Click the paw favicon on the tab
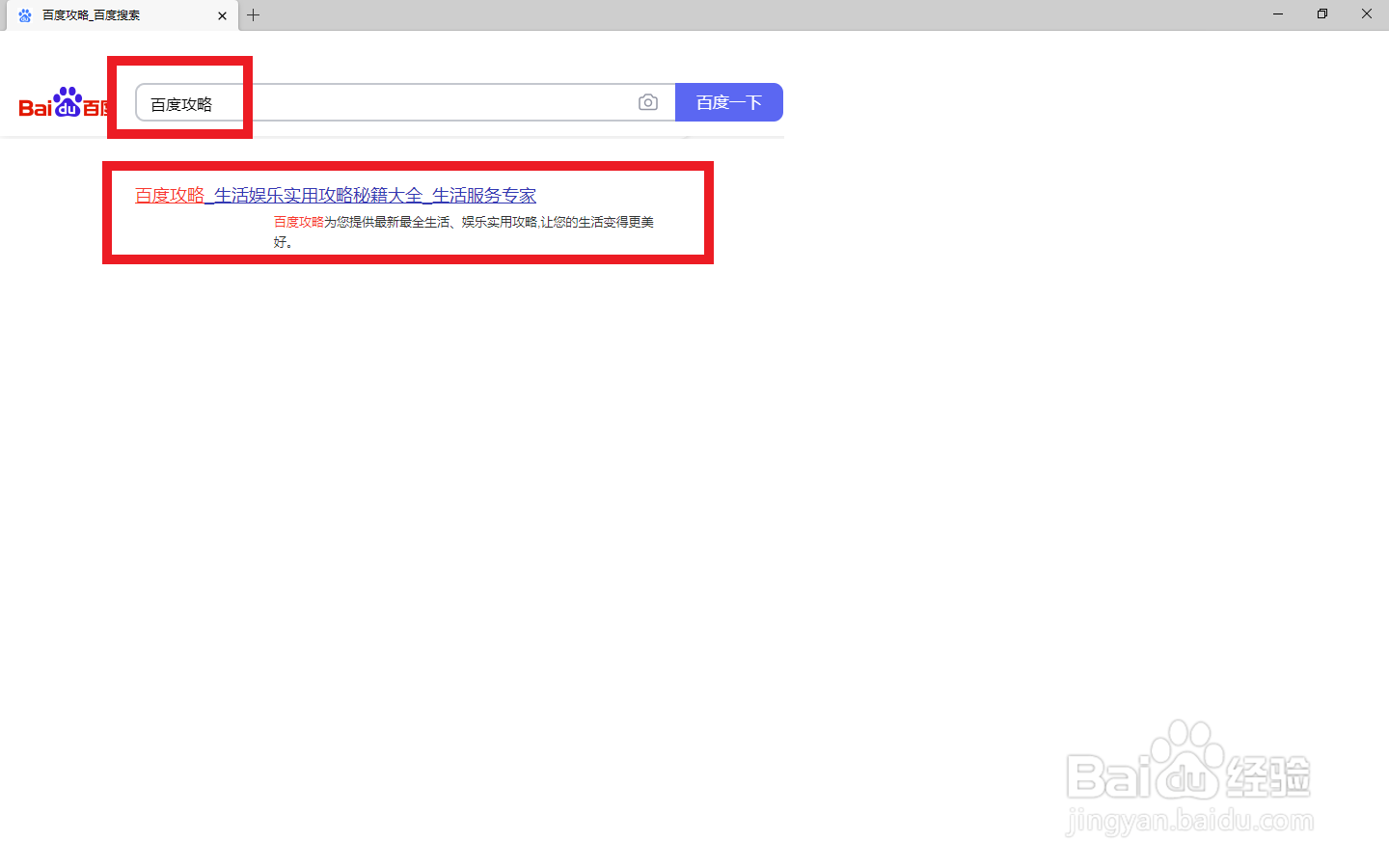The image size is (1389, 868). pos(25,15)
